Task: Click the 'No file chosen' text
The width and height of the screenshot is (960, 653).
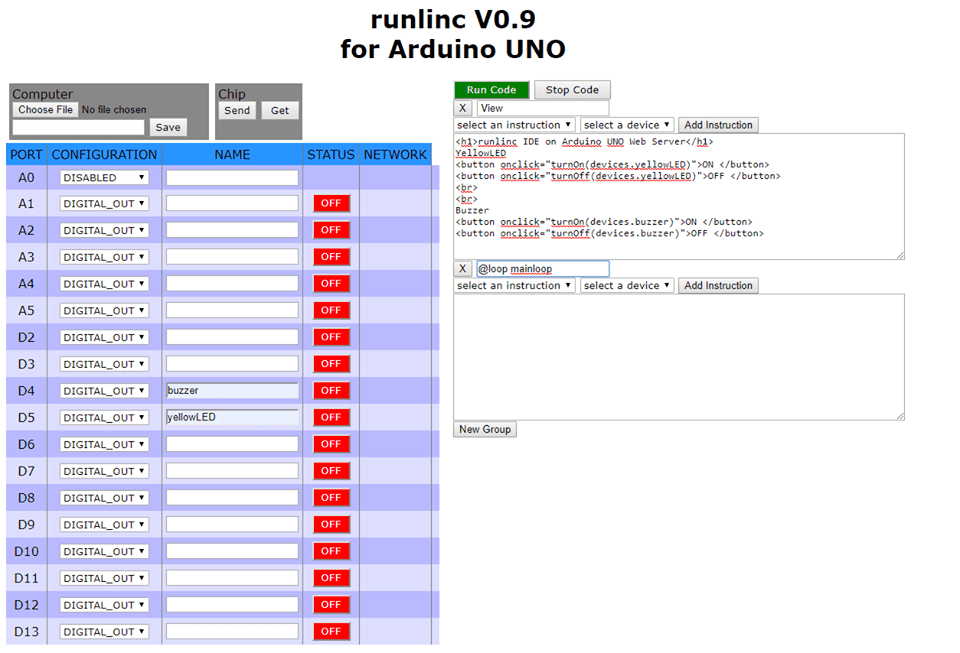Action: 114,110
